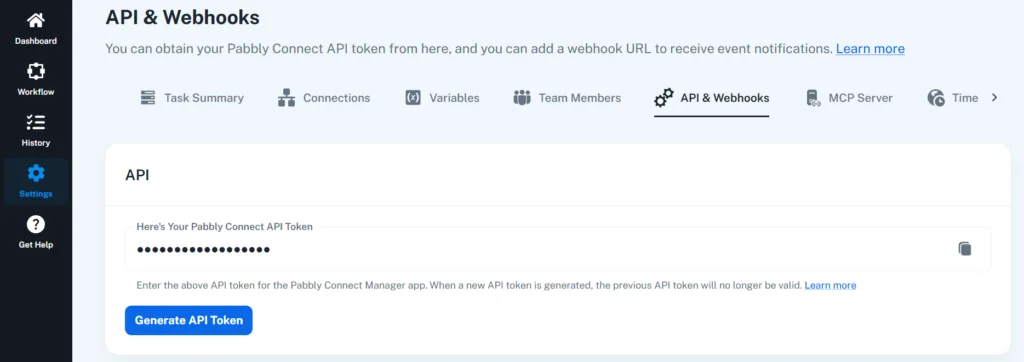The height and width of the screenshot is (362, 1024).
Task: Click the API & Webhooks gears icon
Action: pyautogui.click(x=664, y=98)
